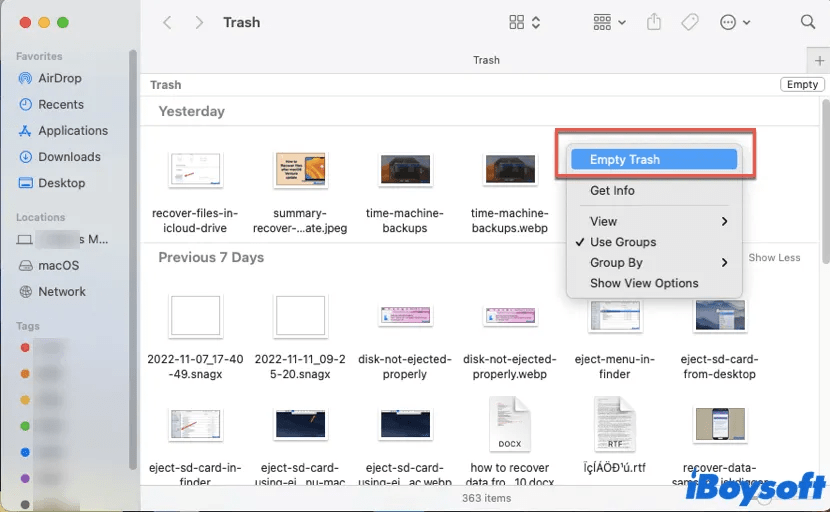Click the blue tag dot in sidebar
Image resolution: width=834 pixels, height=512 pixels.
[25, 452]
